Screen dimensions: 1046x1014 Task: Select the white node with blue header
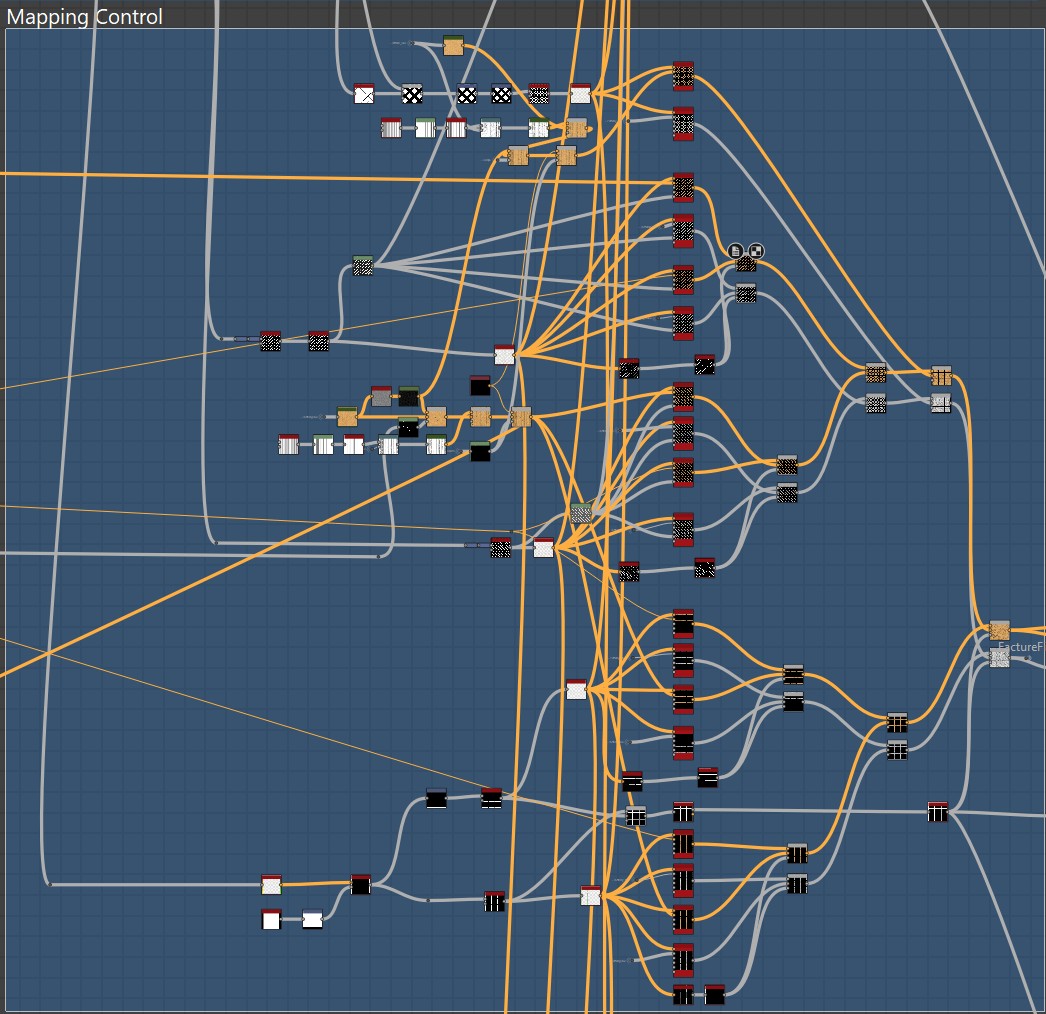[x=312, y=919]
